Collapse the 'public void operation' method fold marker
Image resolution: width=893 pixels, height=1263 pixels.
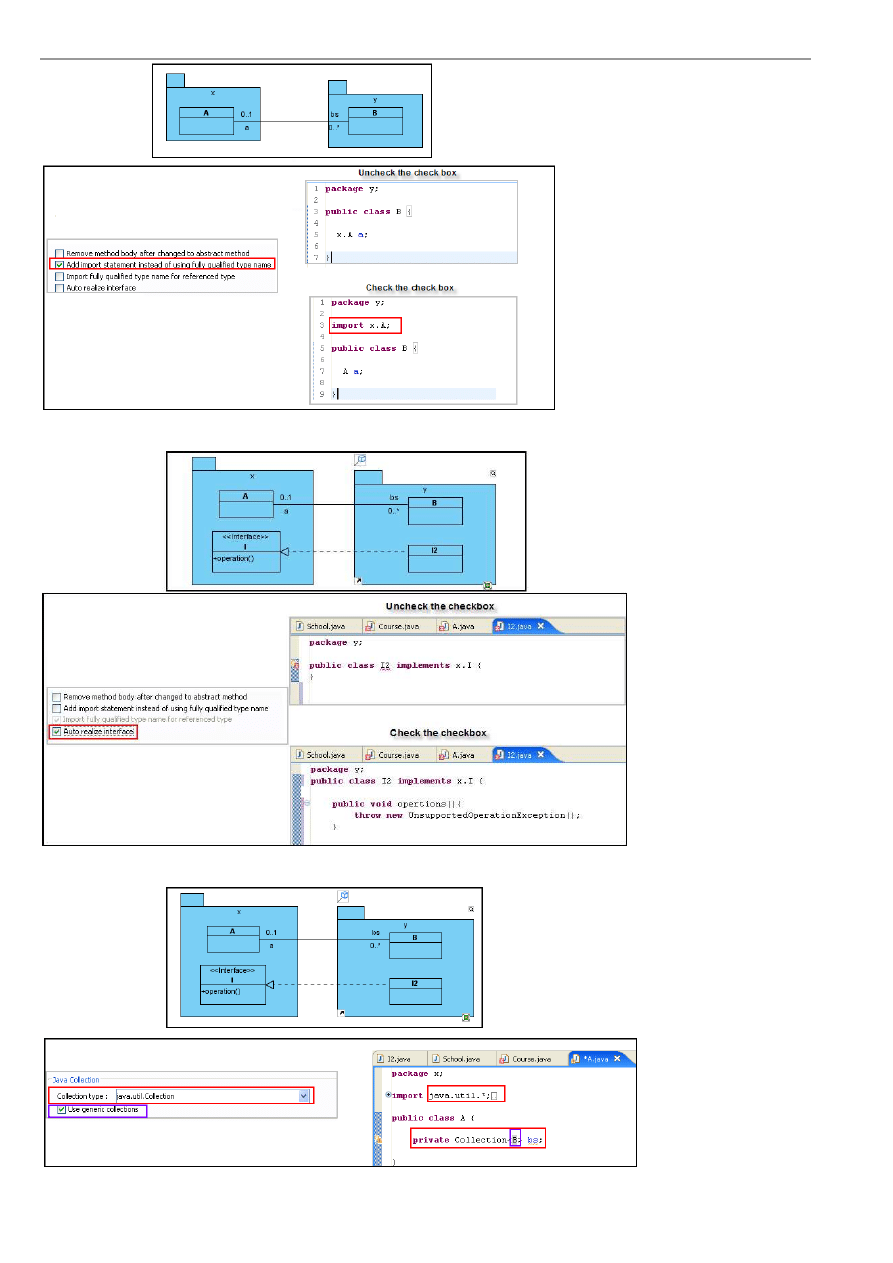306,803
